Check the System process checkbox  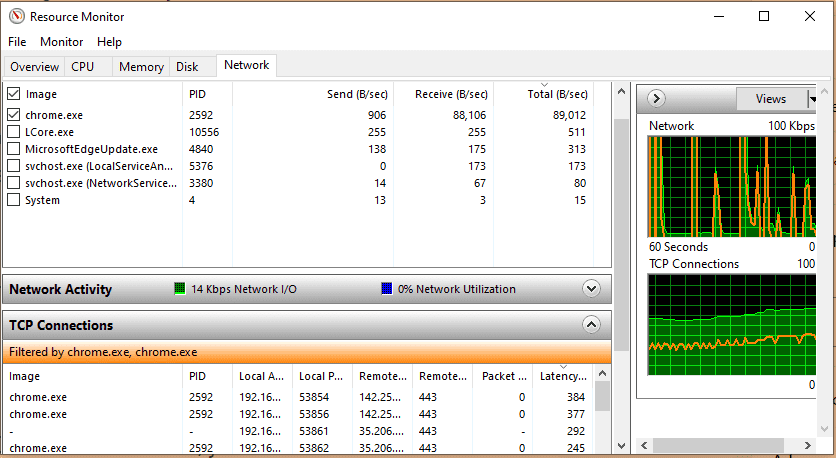[x=13, y=200]
